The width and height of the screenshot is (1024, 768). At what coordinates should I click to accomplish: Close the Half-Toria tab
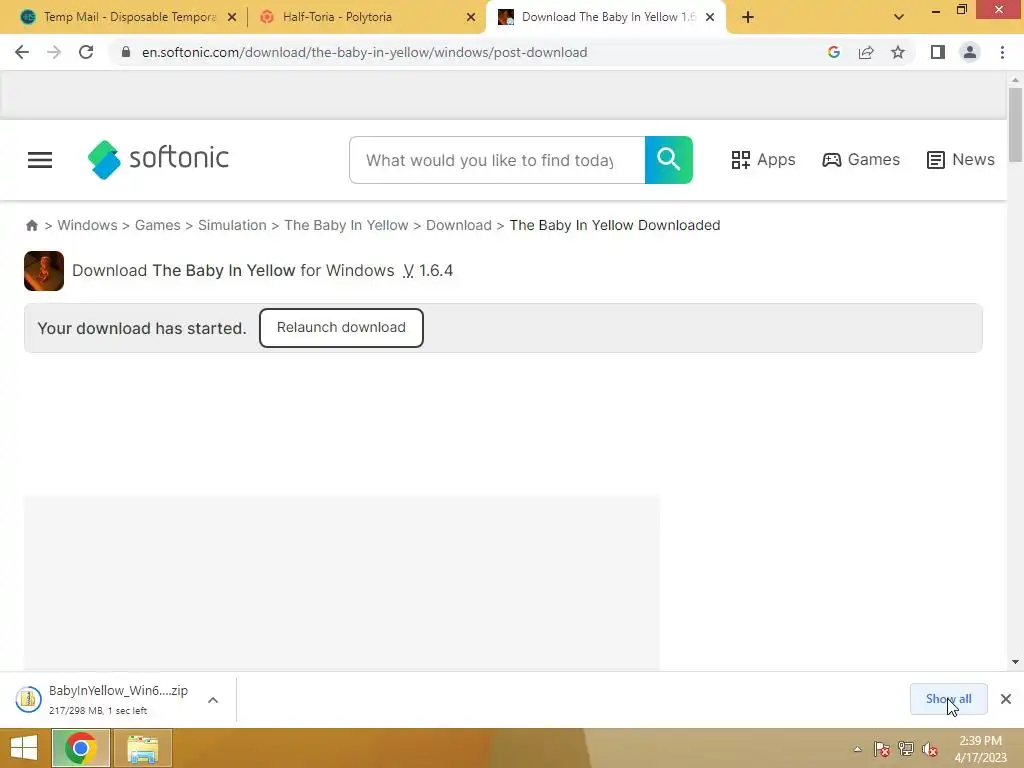coord(471,17)
